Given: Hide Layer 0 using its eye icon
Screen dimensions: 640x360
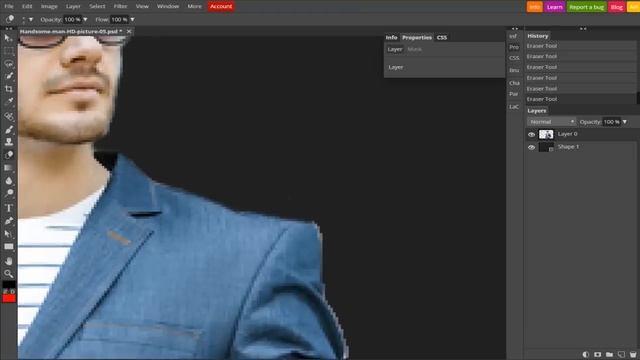Looking at the screenshot, I should [531, 134].
